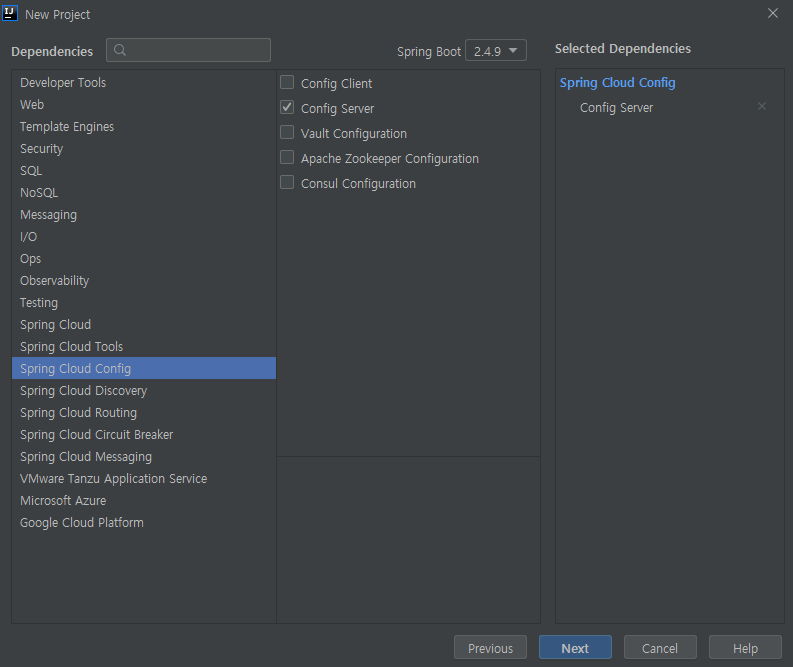Open the Spring Cloud Tools category

(144, 346)
